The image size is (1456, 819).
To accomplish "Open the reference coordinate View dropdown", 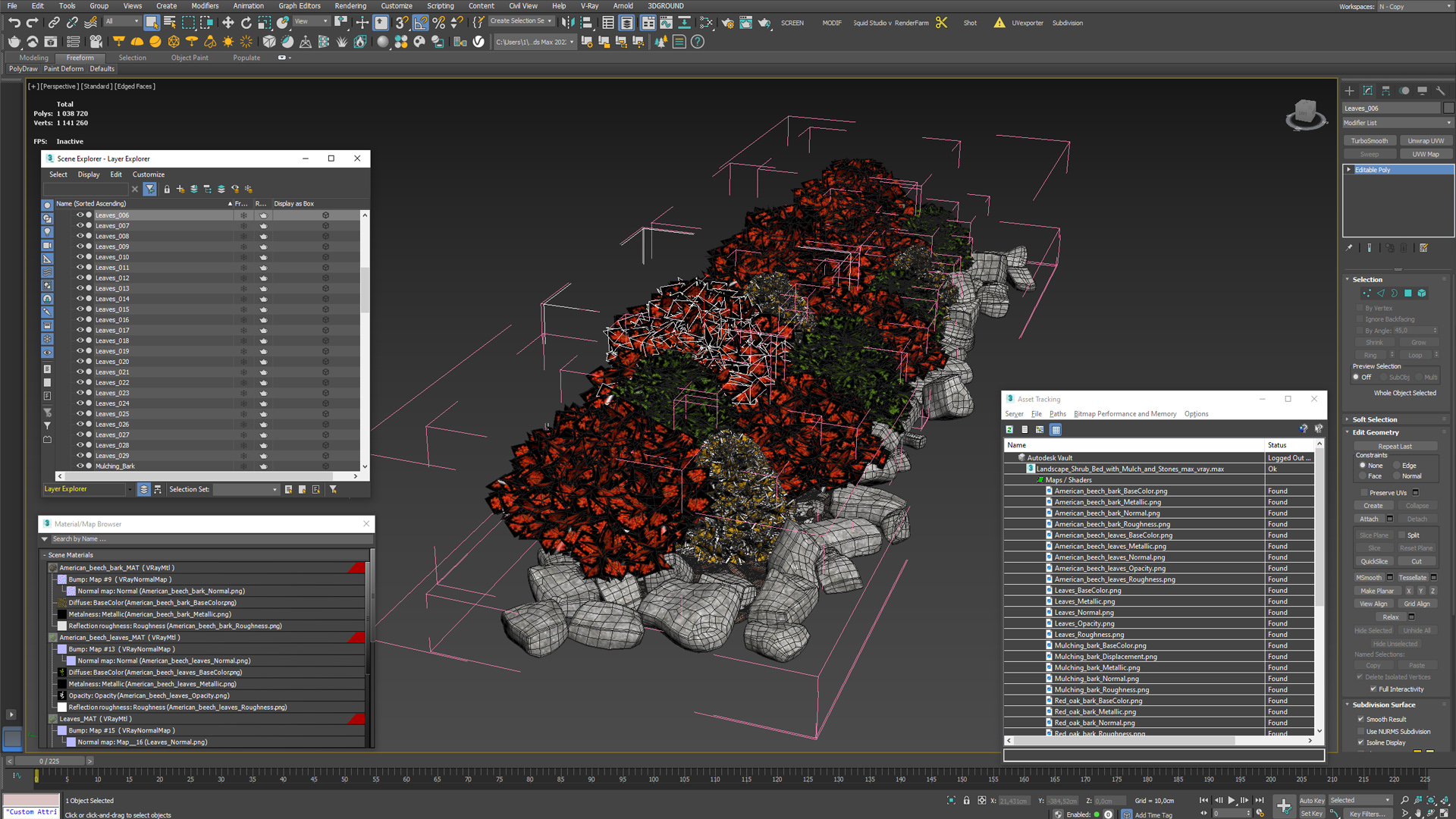I will [311, 21].
